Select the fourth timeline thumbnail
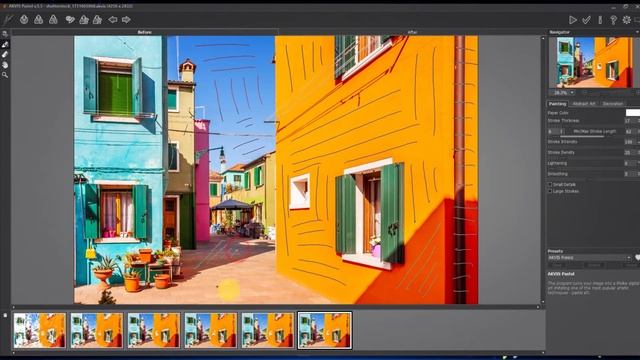Viewport: 640px width, 360px height. tap(211, 330)
